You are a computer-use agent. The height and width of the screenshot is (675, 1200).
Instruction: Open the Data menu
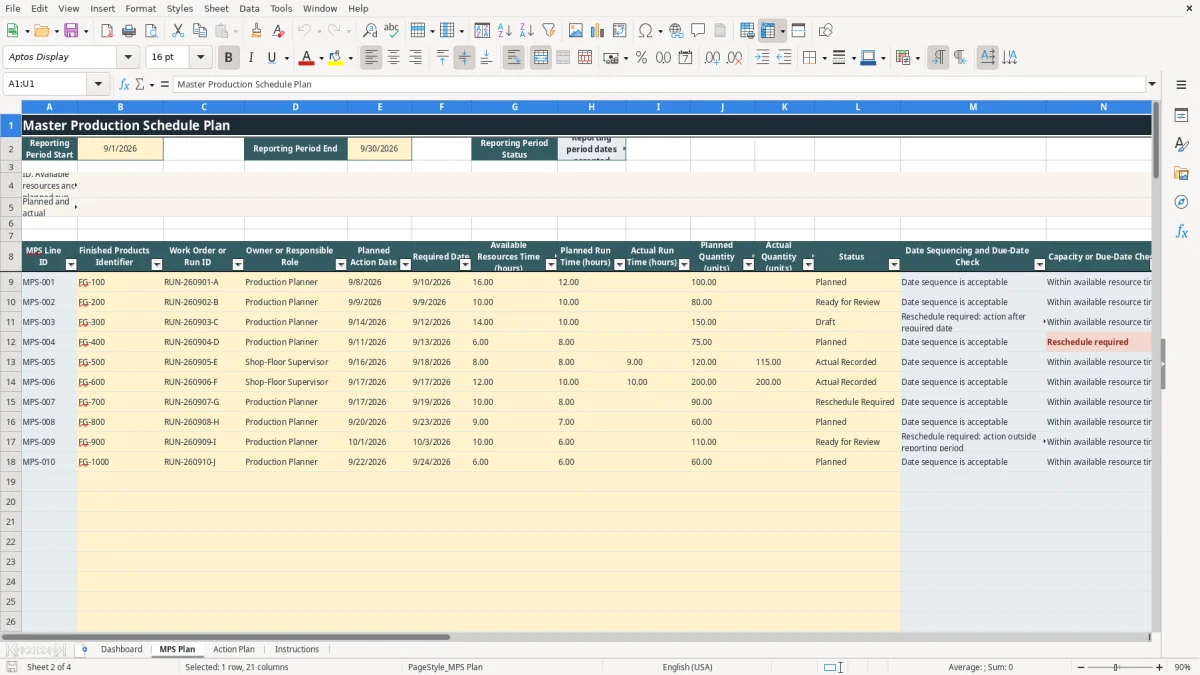click(x=249, y=8)
